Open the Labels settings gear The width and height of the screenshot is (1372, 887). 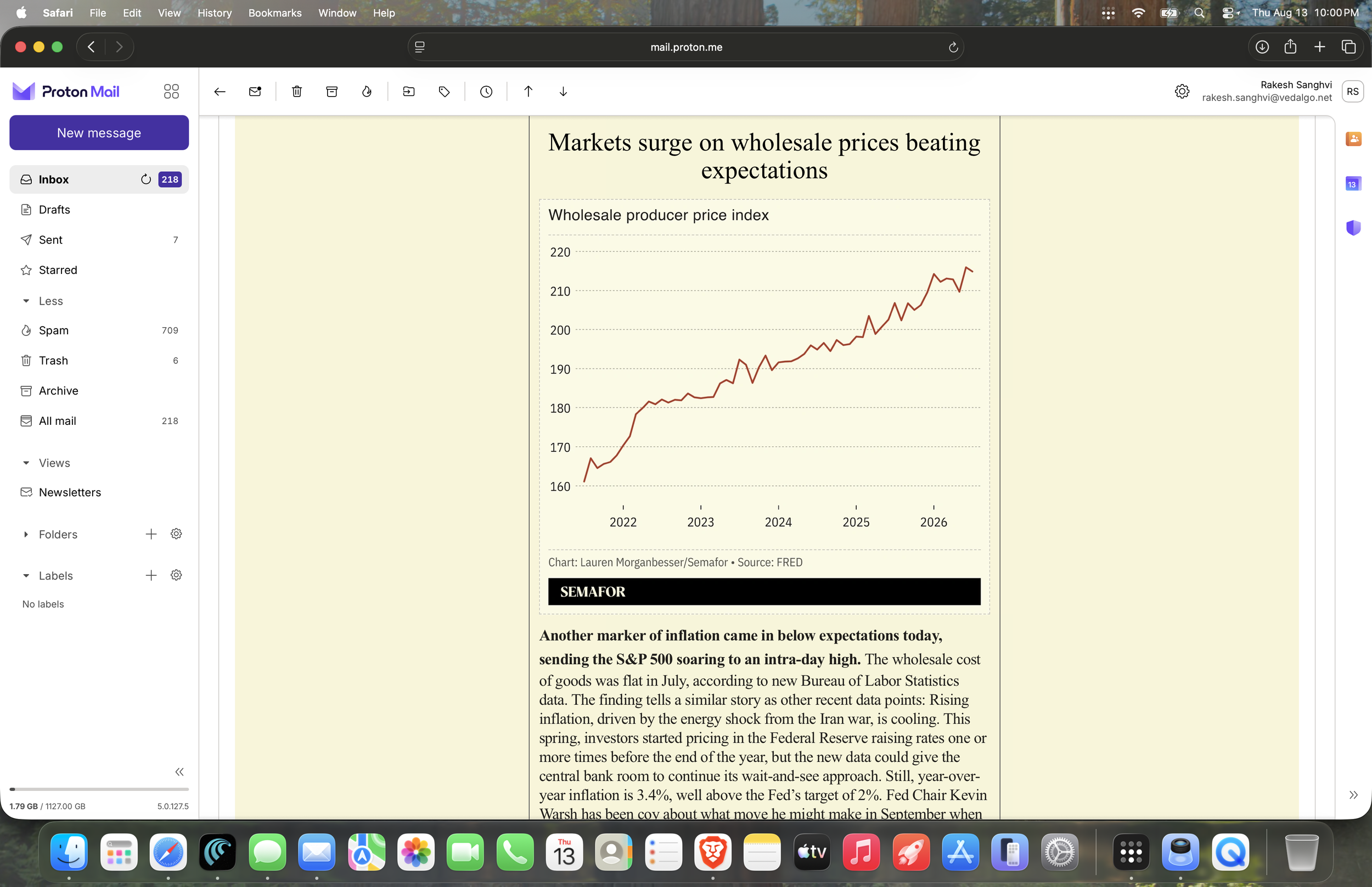click(x=176, y=575)
